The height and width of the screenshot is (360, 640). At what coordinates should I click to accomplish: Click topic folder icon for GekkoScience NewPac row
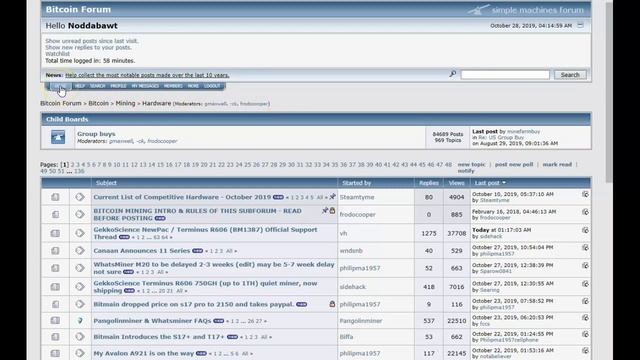point(55,233)
